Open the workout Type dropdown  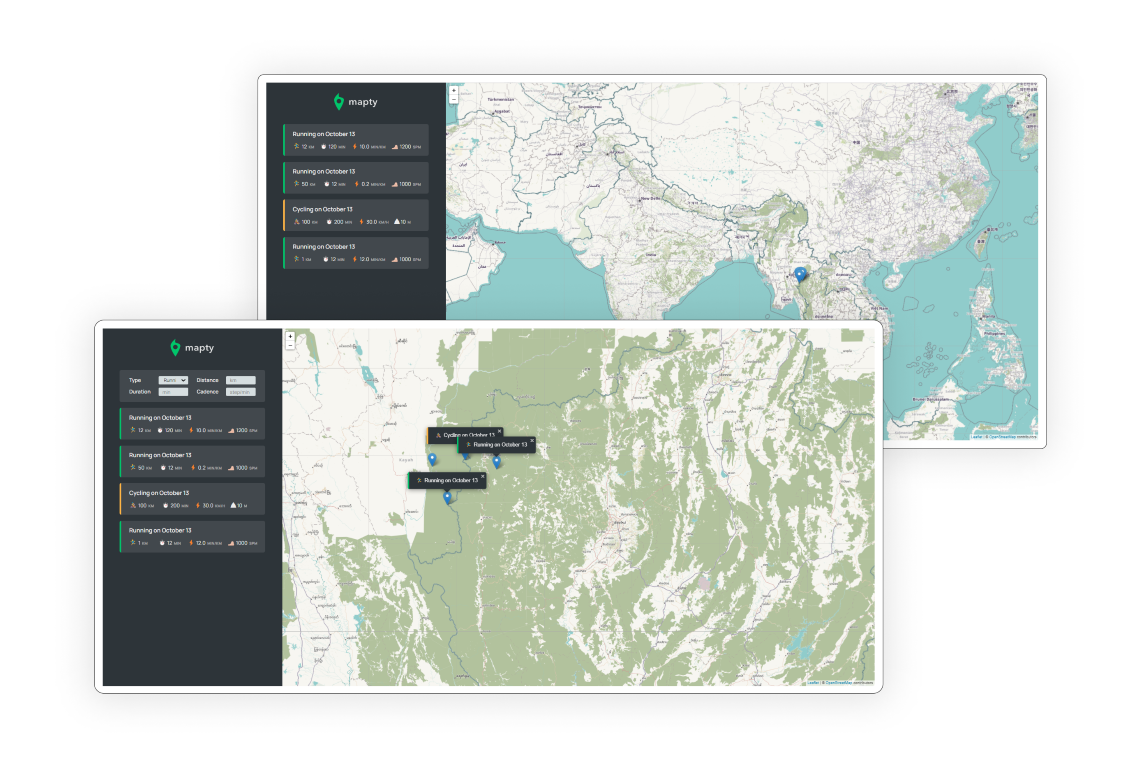point(173,380)
